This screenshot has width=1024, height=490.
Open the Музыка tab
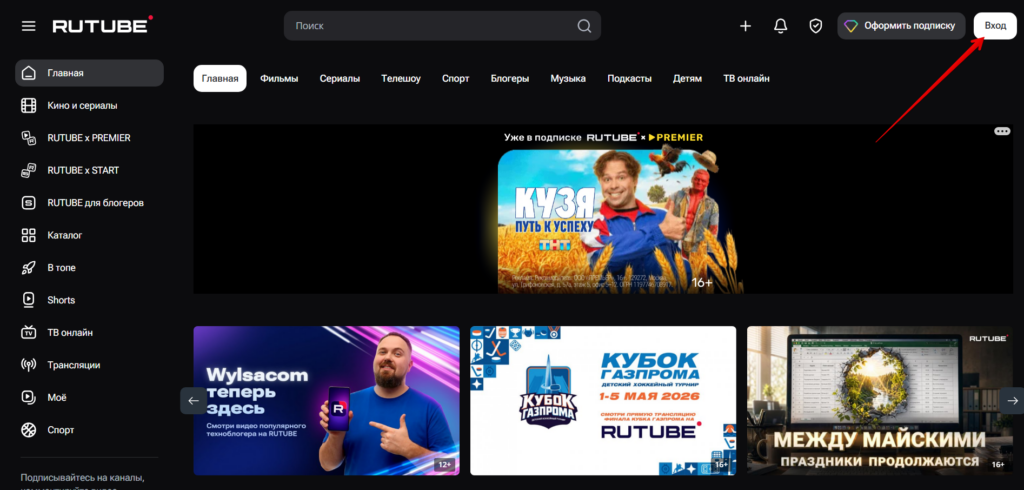(568, 78)
